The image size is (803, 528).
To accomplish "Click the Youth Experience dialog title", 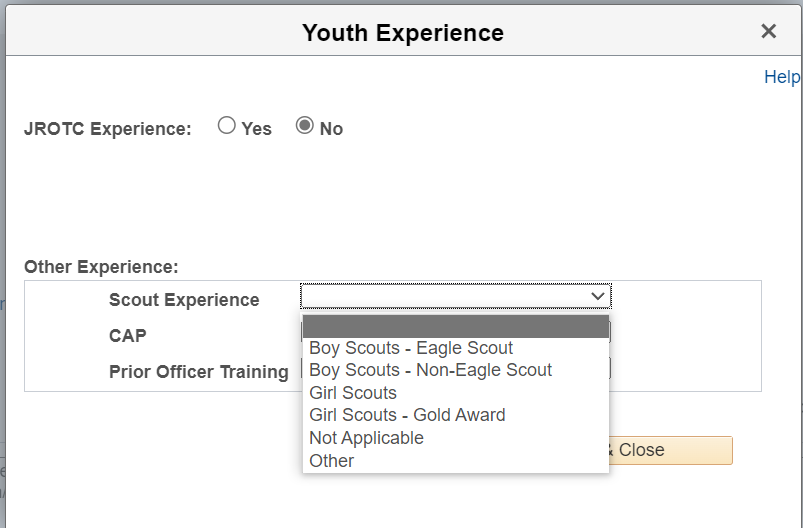I will 402,33.
